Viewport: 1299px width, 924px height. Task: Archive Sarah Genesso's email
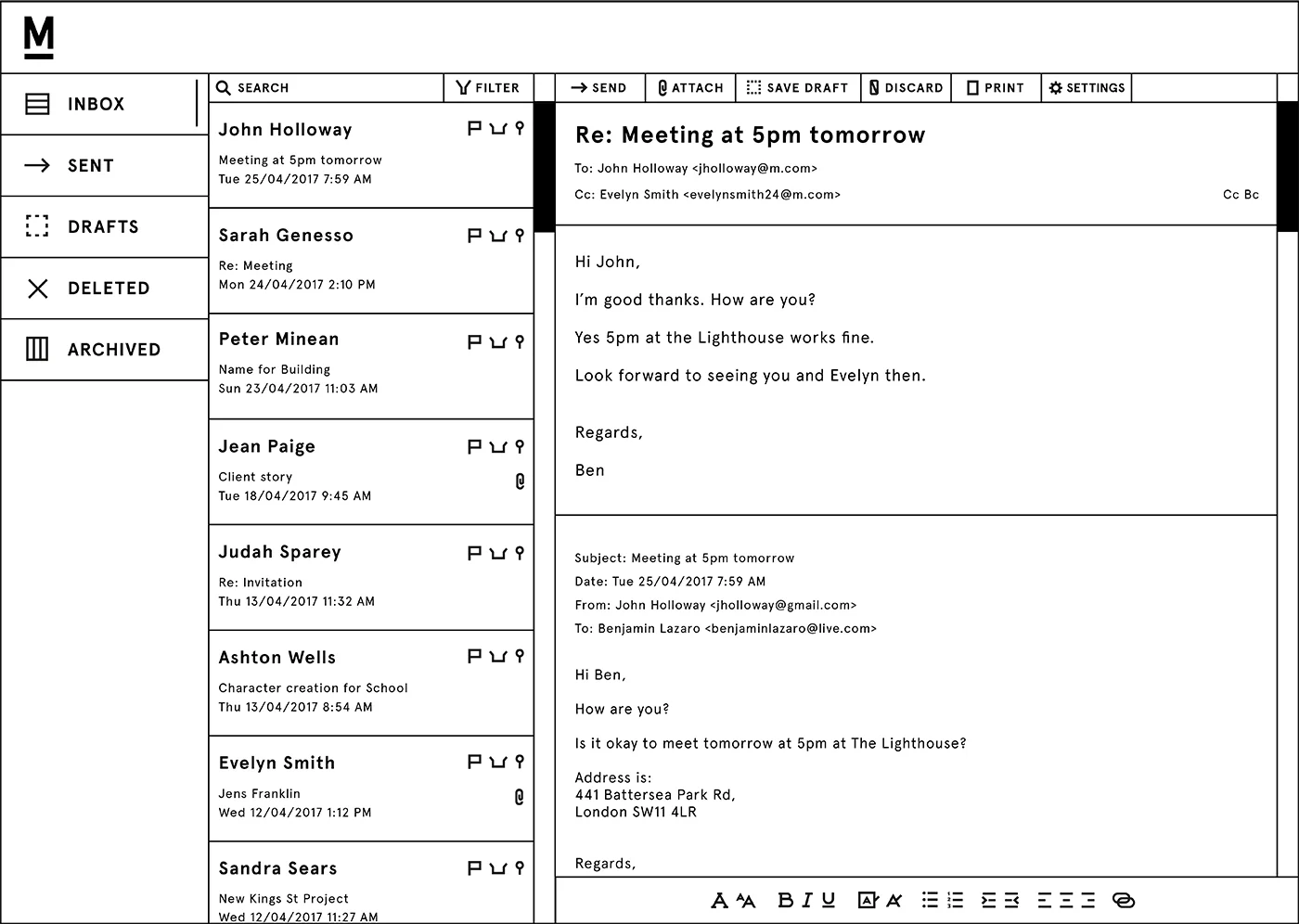tap(498, 236)
